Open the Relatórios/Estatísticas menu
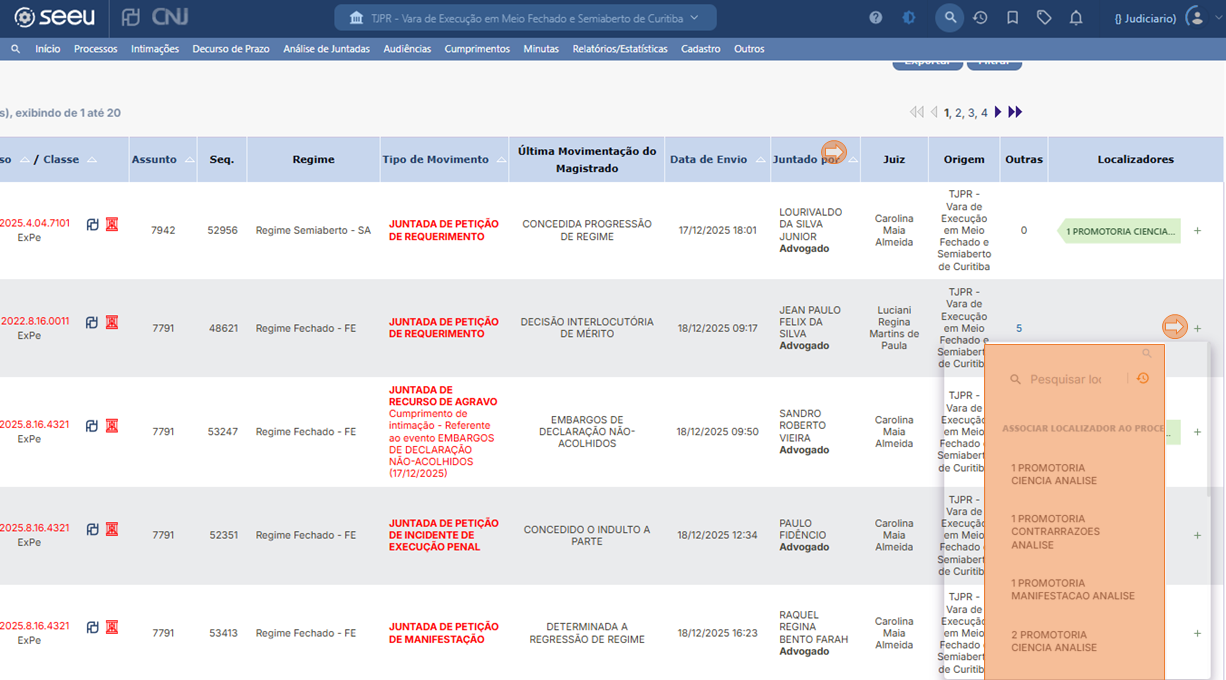1226x680 pixels. pos(620,49)
